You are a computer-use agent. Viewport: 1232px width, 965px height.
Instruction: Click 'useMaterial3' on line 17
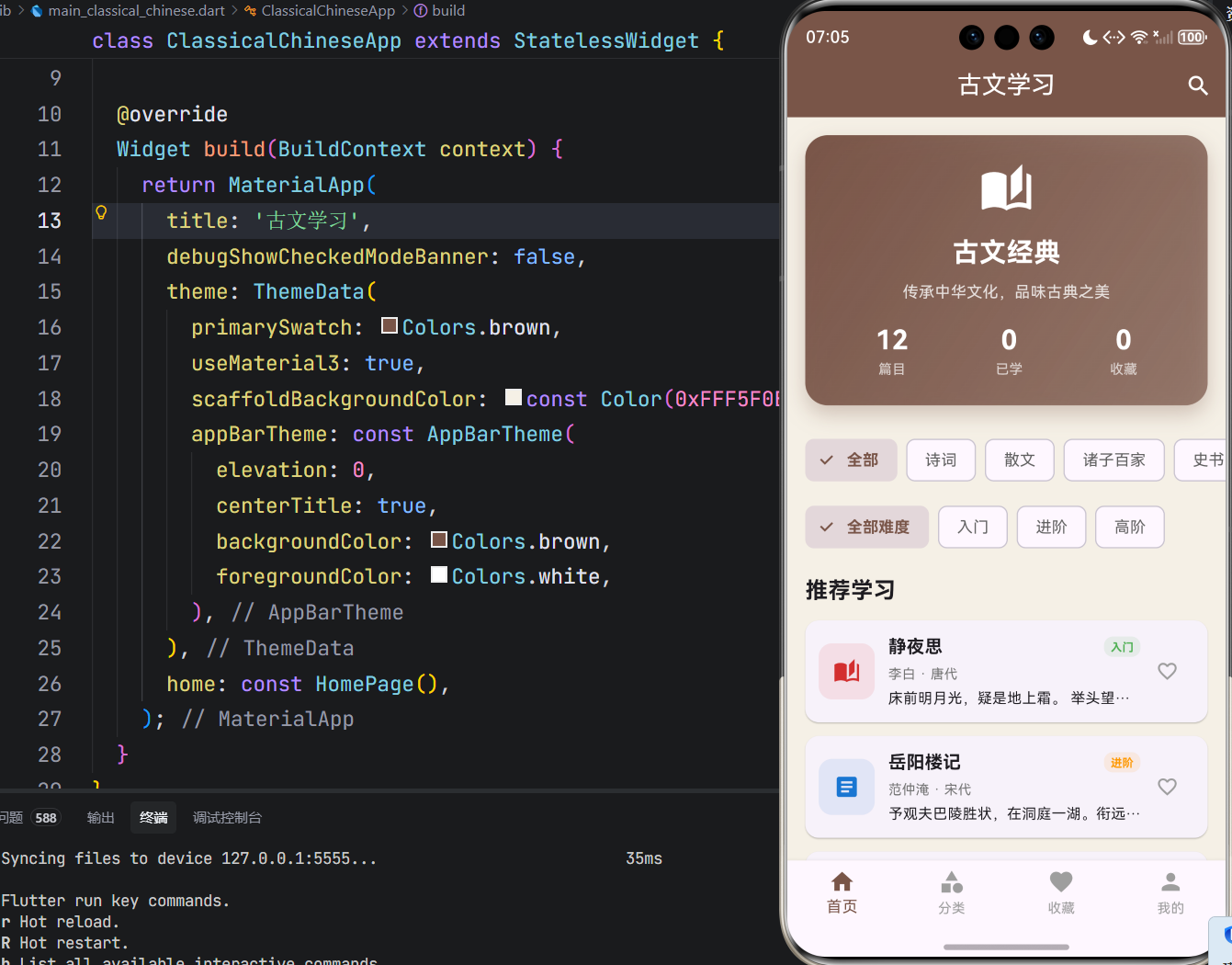click(x=266, y=363)
